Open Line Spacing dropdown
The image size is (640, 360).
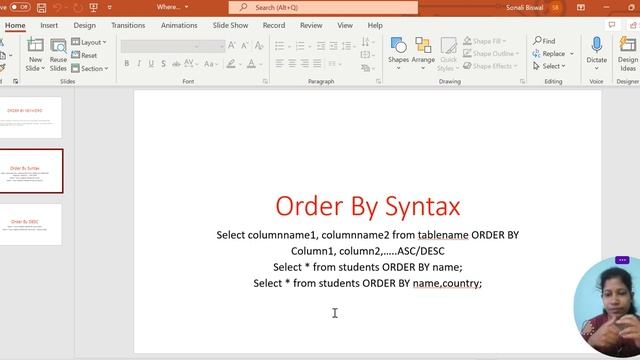[348, 46]
